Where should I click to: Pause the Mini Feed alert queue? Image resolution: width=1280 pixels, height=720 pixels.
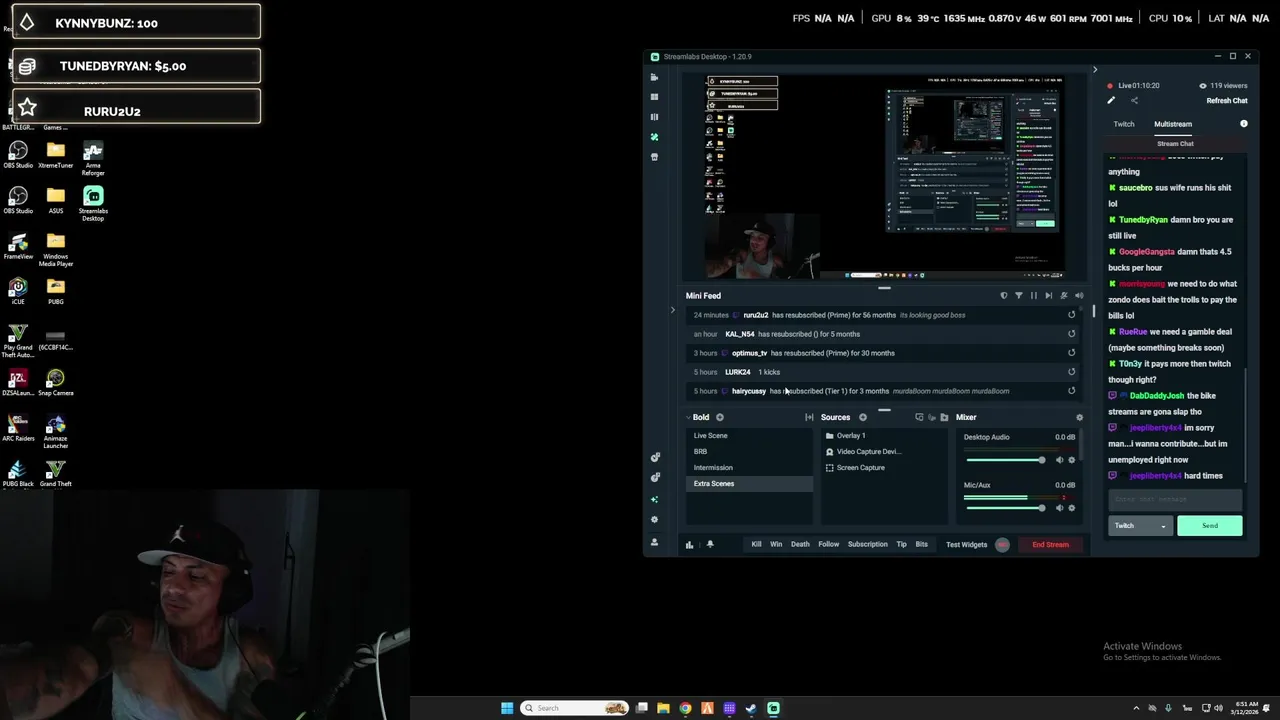click(x=1034, y=296)
